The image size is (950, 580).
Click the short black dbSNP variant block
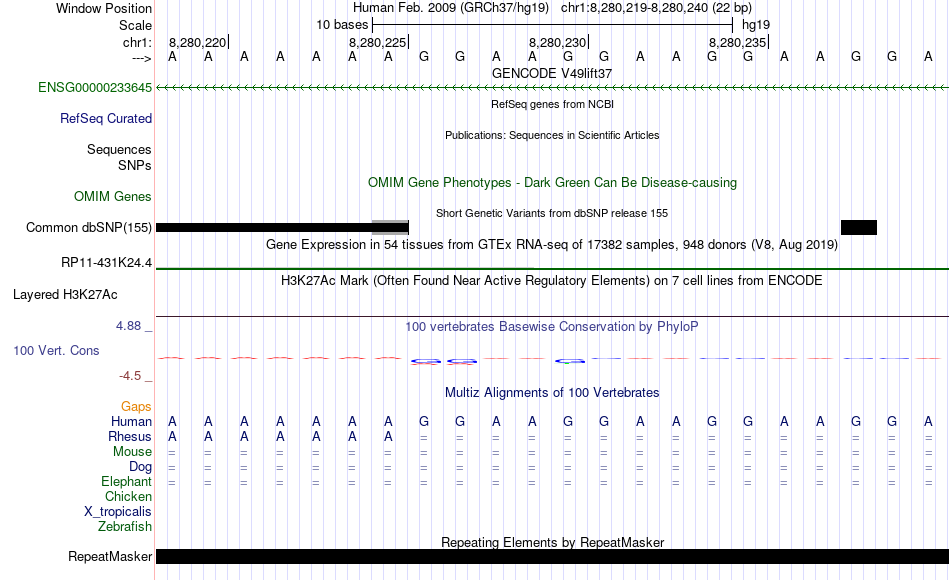(x=859, y=227)
